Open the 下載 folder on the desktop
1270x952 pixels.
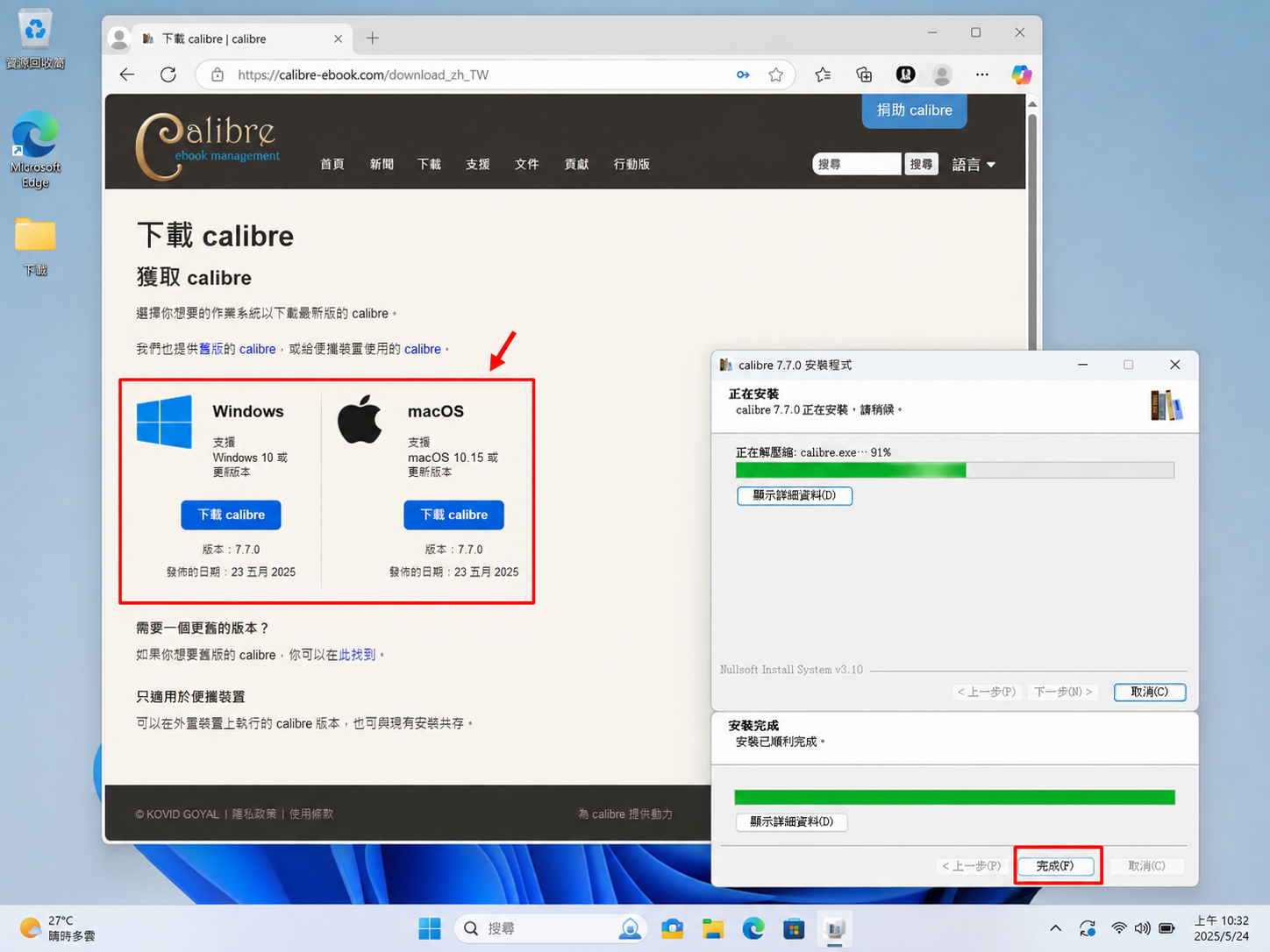pyautogui.click(x=35, y=246)
